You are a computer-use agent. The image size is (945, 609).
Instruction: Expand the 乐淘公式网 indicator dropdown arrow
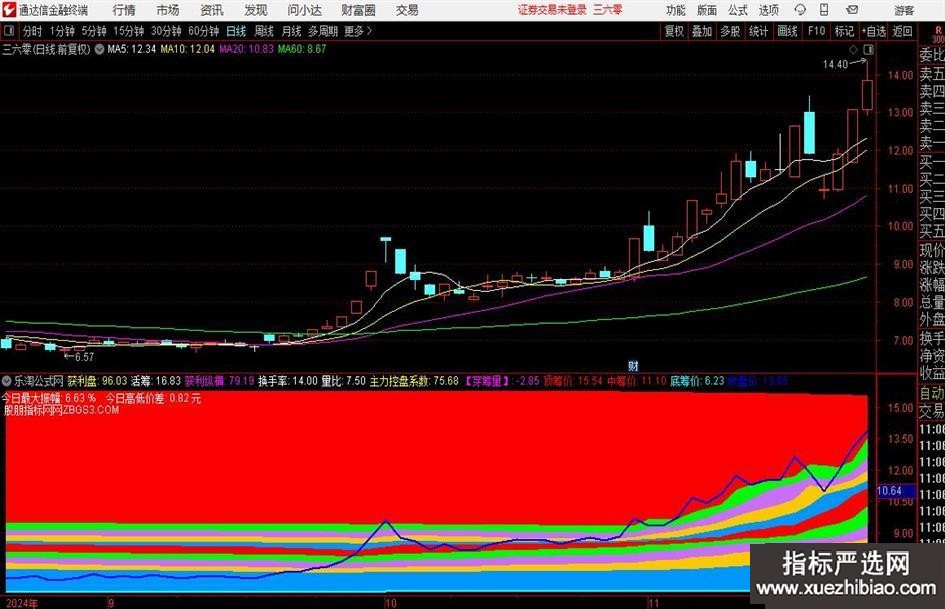click(x=7, y=380)
